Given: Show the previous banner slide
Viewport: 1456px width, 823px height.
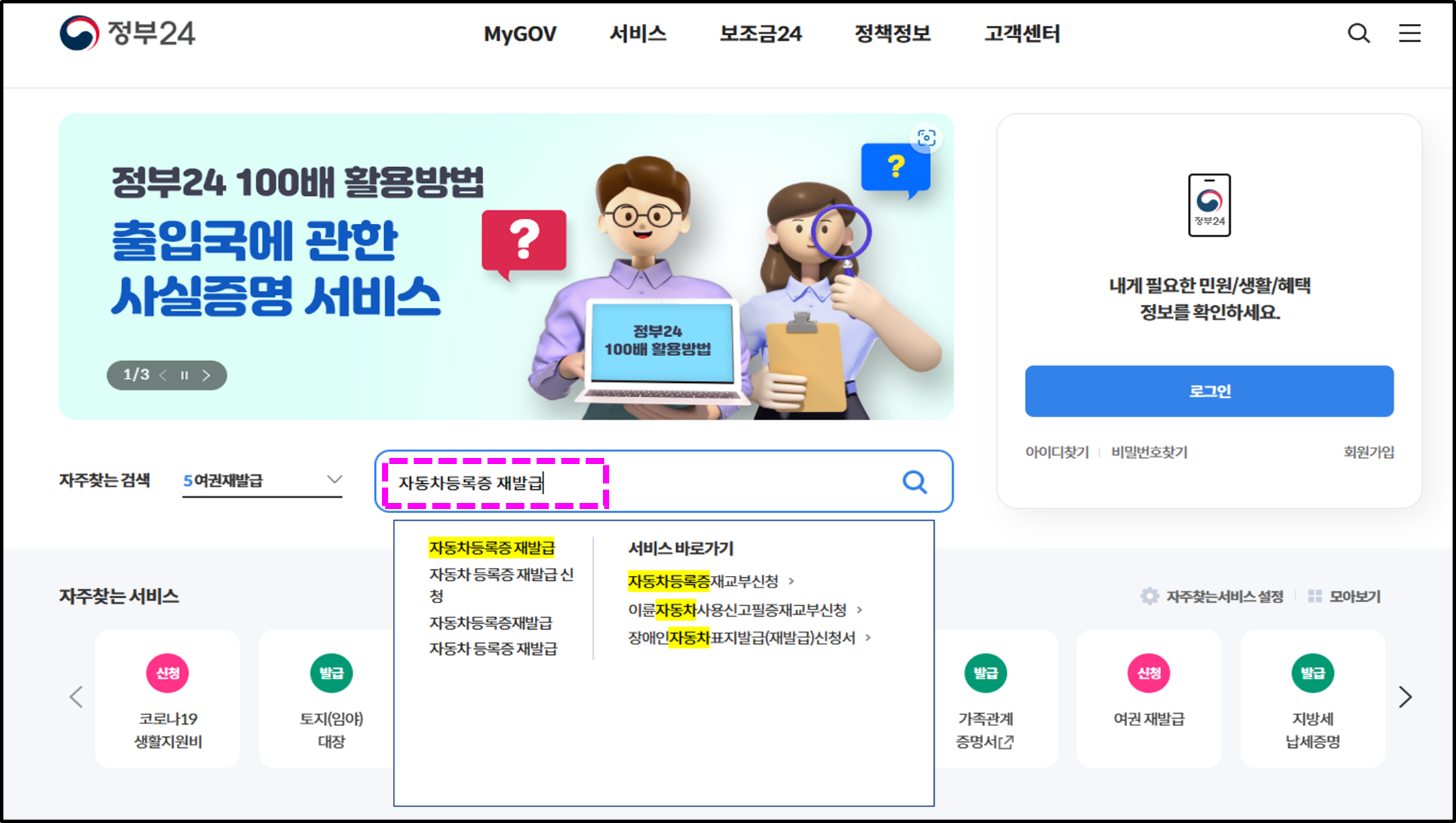Looking at the screenshot, I should tap(163, 375).
